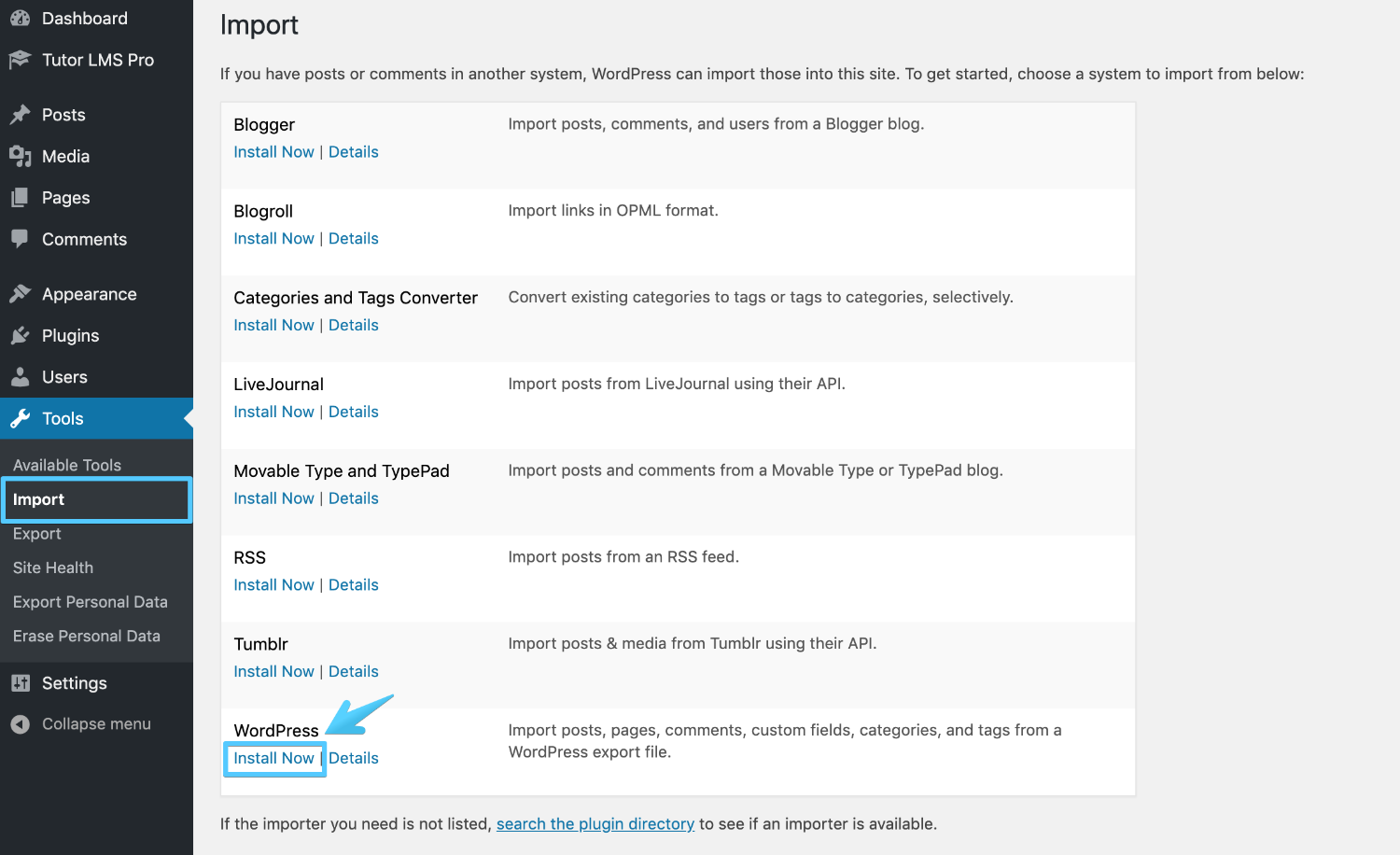Click 'Import posts from an RSS feed.' text

point(623,557)
